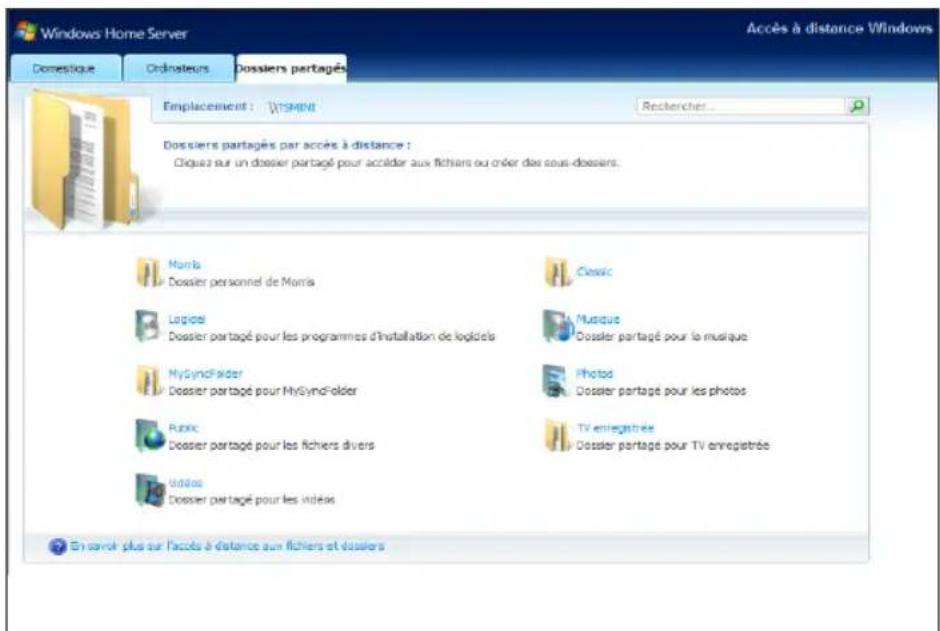Open the Logiciel shared folder link
Screen dimensions: 940x631
tap(186, 319)
